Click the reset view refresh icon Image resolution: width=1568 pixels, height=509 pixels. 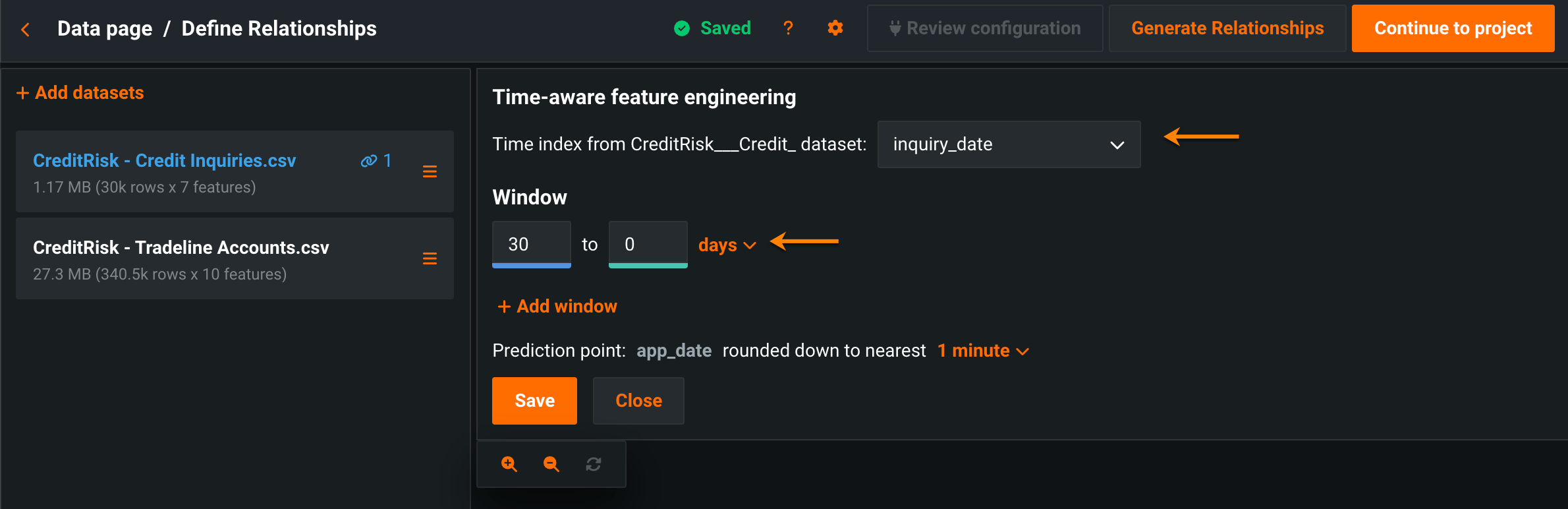594,464
